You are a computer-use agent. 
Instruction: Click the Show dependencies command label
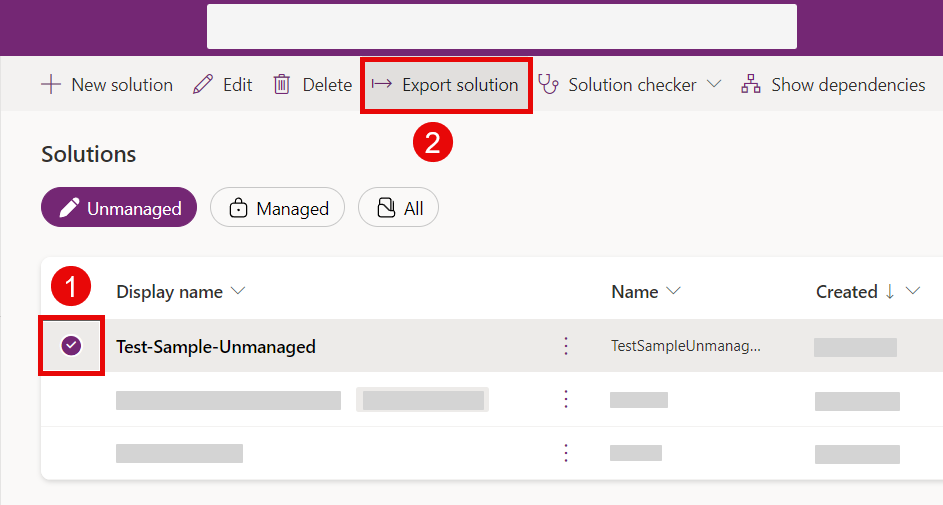click(x=848, y=85)
